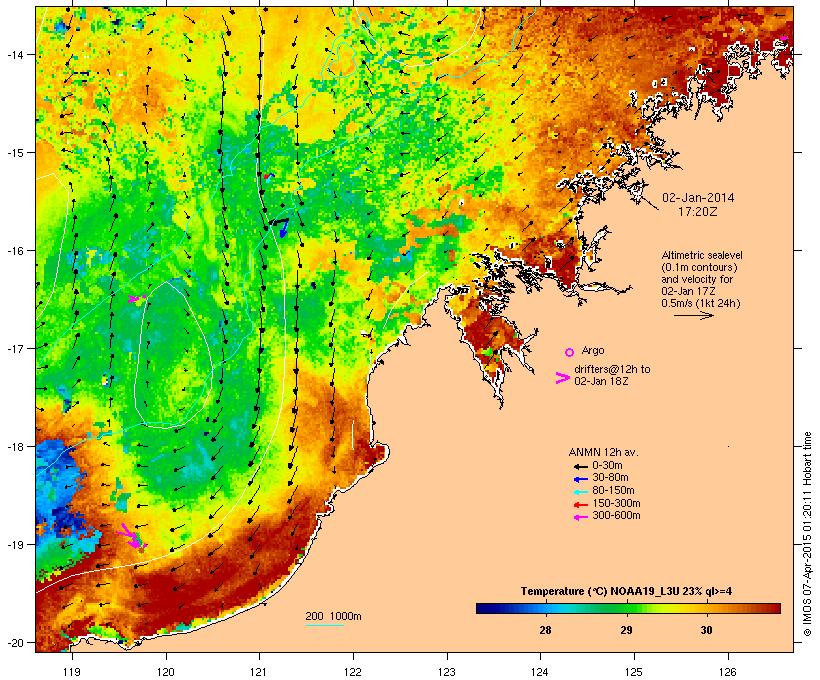Click the colorbar value 29
Viewport: 820px width, 680px height.
(627, 630)
